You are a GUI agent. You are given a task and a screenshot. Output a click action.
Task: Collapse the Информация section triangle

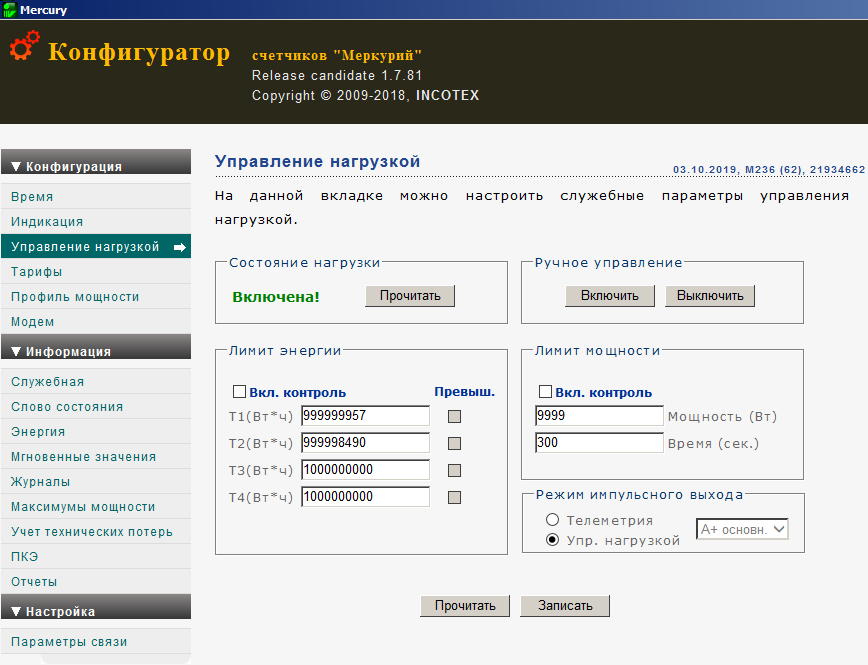click(x=16, y=351)
